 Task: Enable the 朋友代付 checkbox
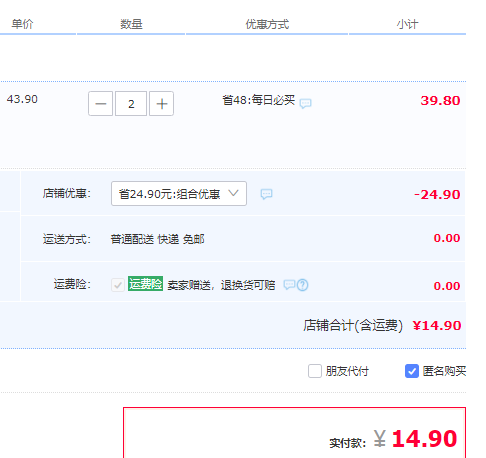315,371
